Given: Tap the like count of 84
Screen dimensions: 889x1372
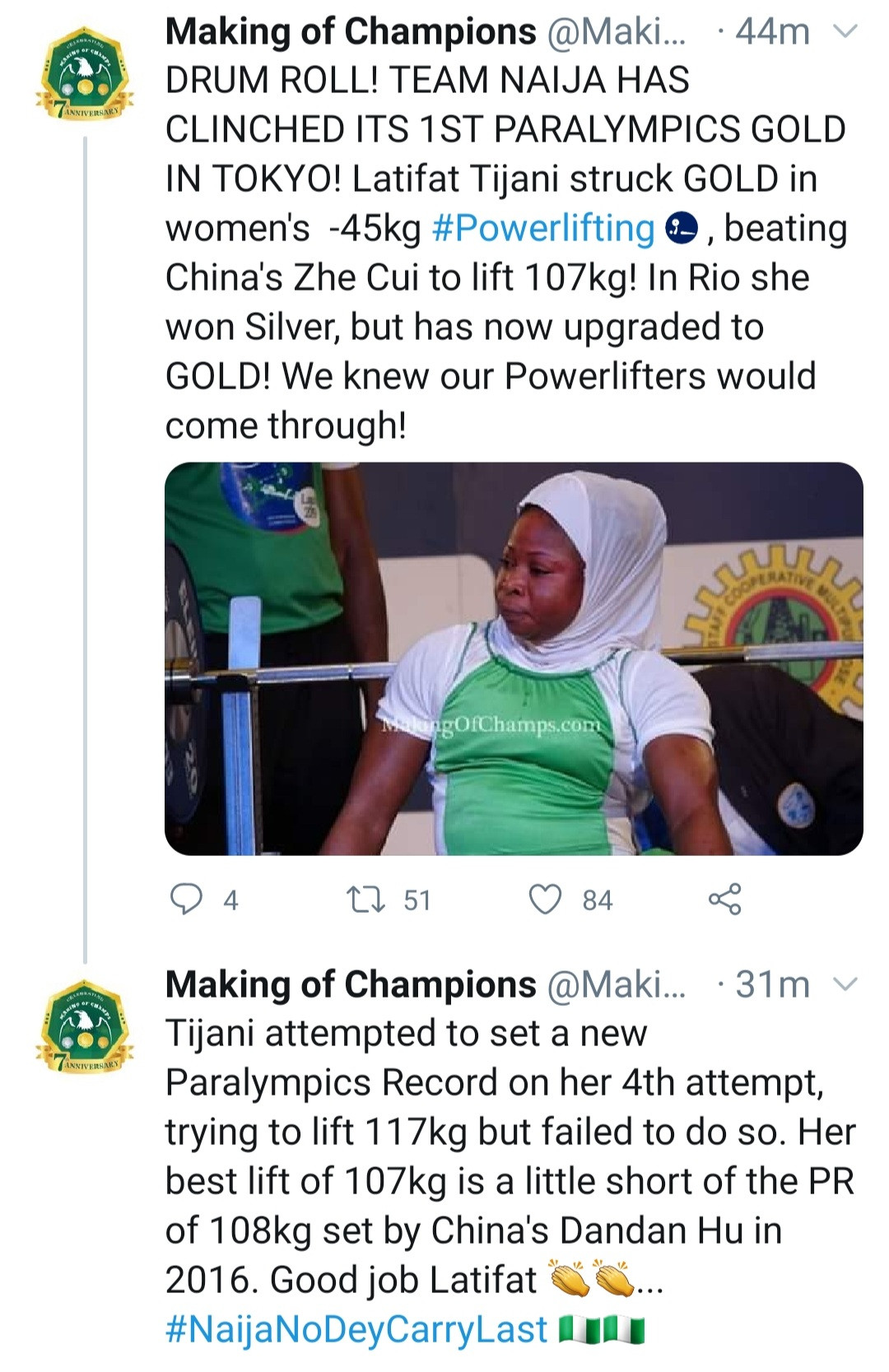Looking at the screenshot, I should click(x=598, y=900).
